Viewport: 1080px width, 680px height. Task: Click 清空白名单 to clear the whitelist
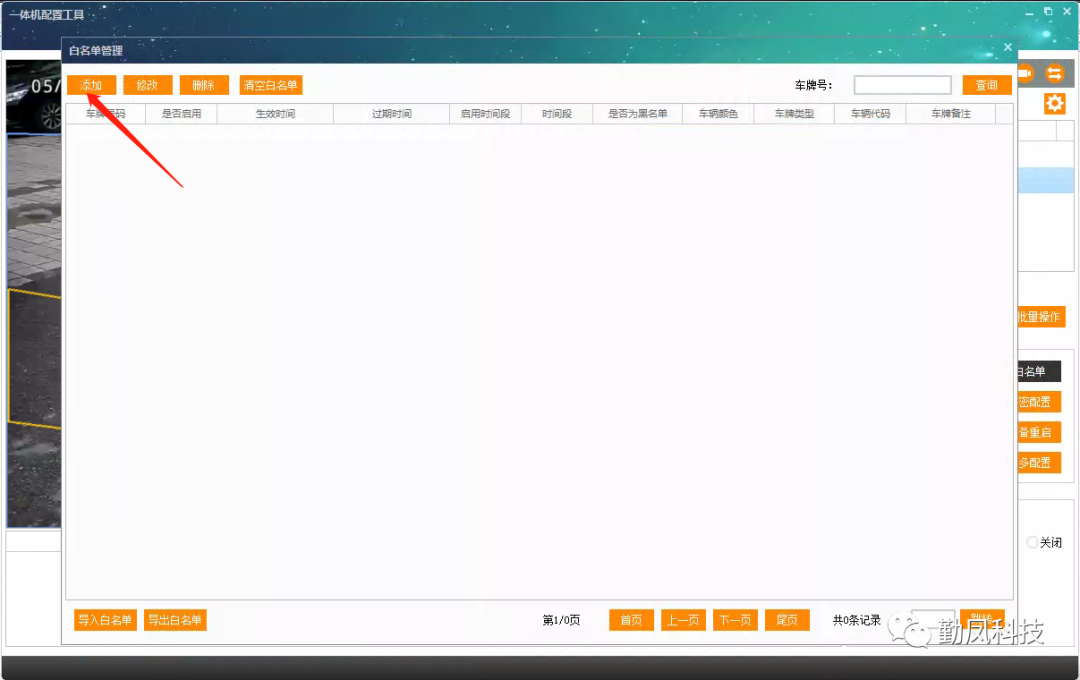(x=270, y=85)
